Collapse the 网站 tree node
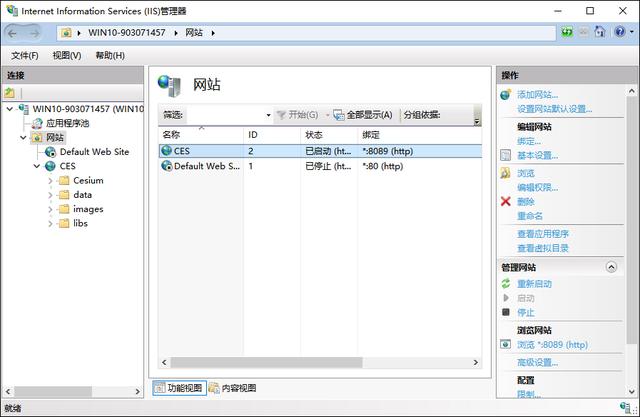The image size is (640, 417). 23,138
